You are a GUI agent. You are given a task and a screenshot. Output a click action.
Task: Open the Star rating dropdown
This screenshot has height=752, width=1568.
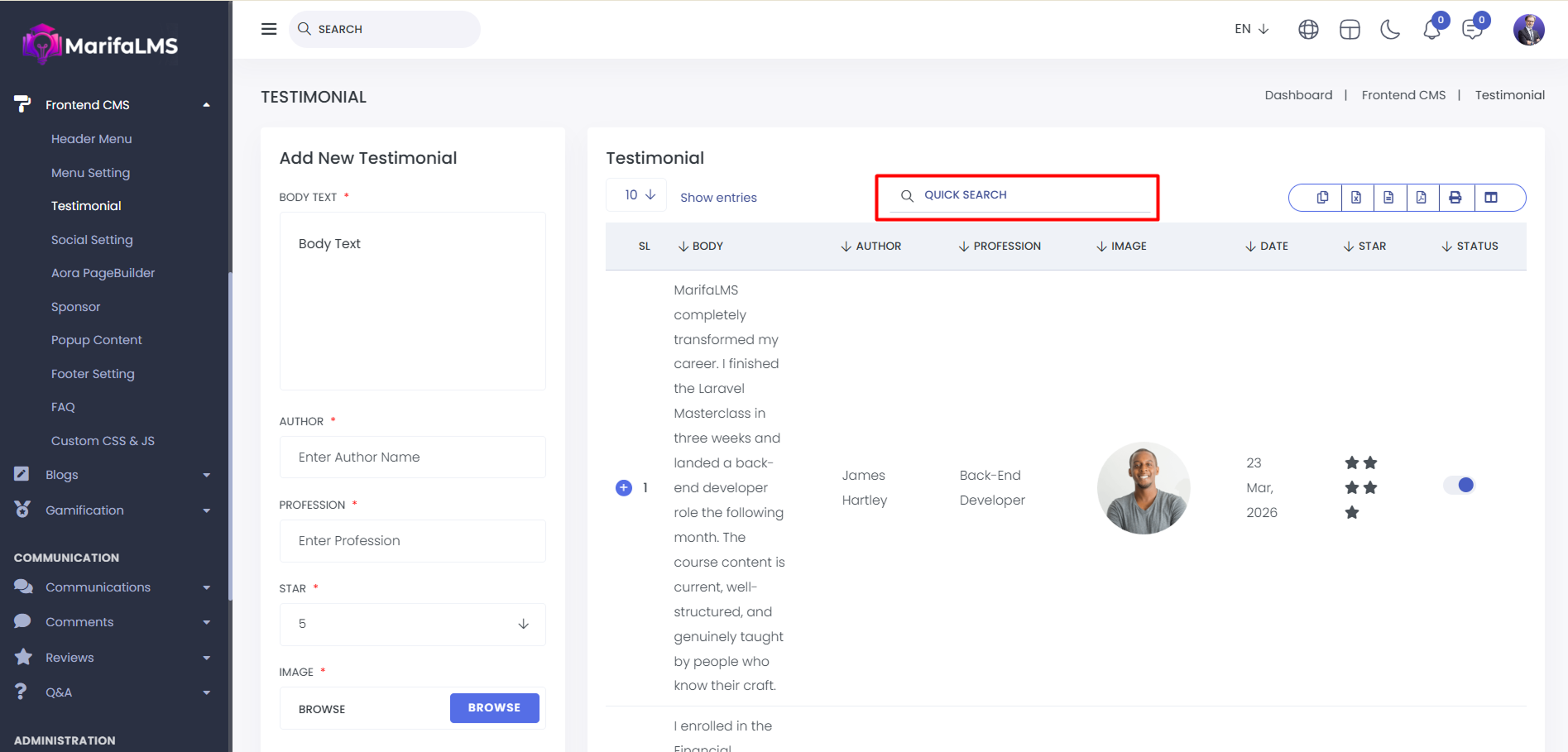tap(412, 624)
